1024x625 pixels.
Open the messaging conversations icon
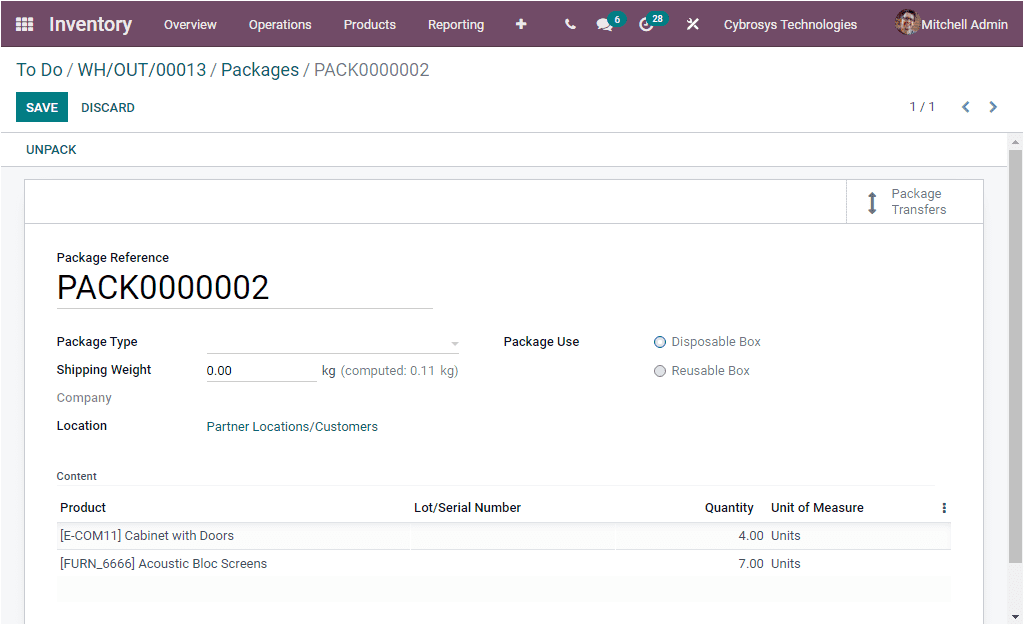(604, 24)
